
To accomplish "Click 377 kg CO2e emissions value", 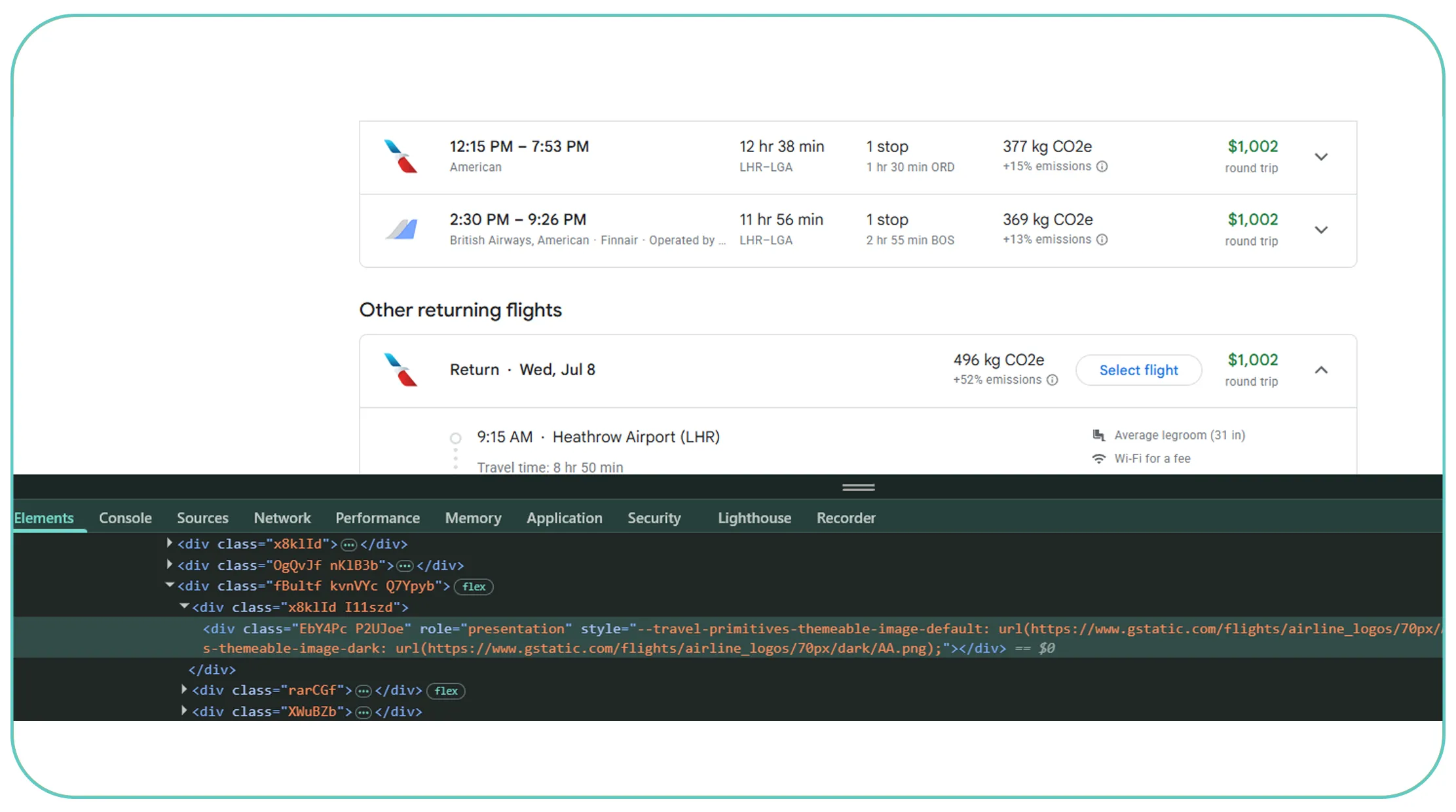I will tap(1047, 147).
